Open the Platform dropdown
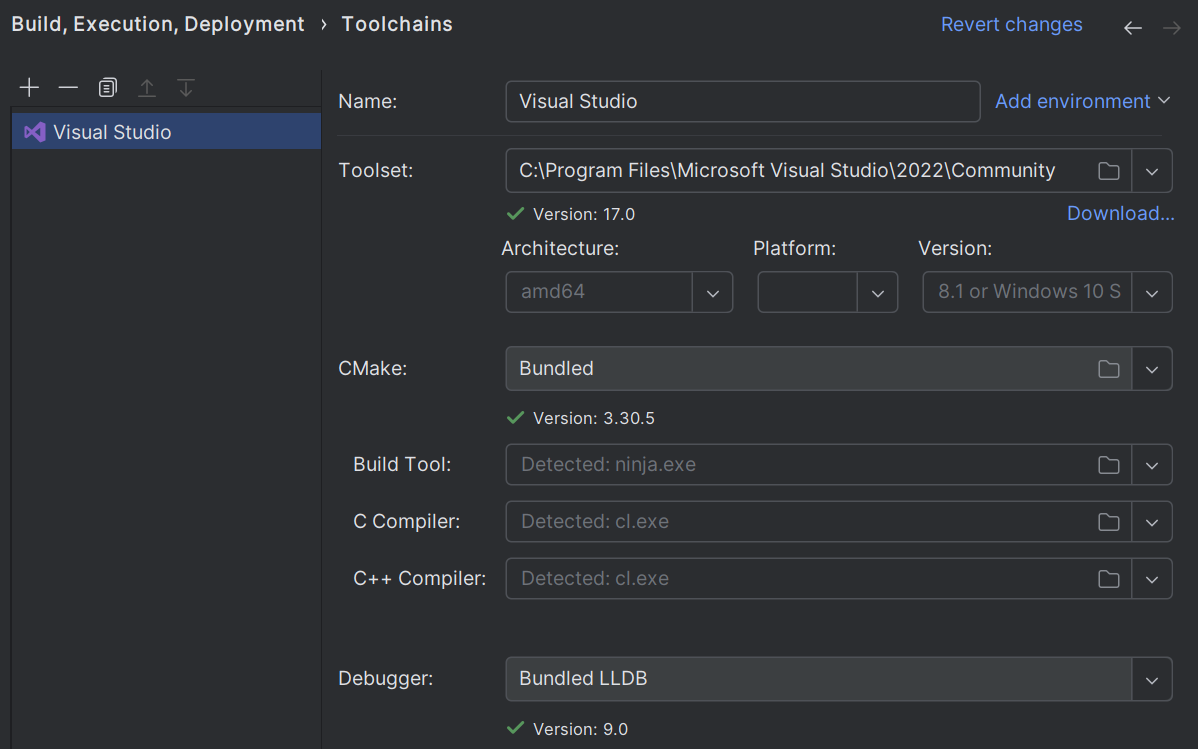This screenshot has width=1198, height=749. point(878,293)
